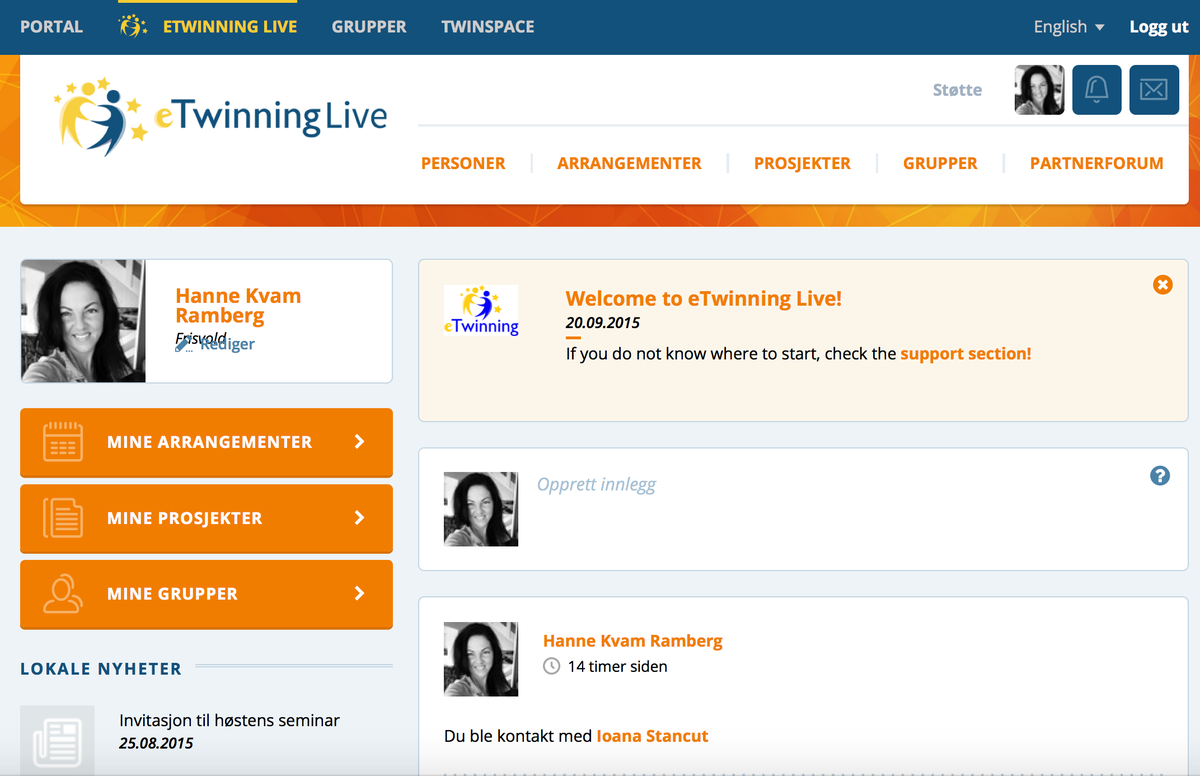1200x776 pixels.
Task: Click the date 20.09.2015
Action: [603, 323]
